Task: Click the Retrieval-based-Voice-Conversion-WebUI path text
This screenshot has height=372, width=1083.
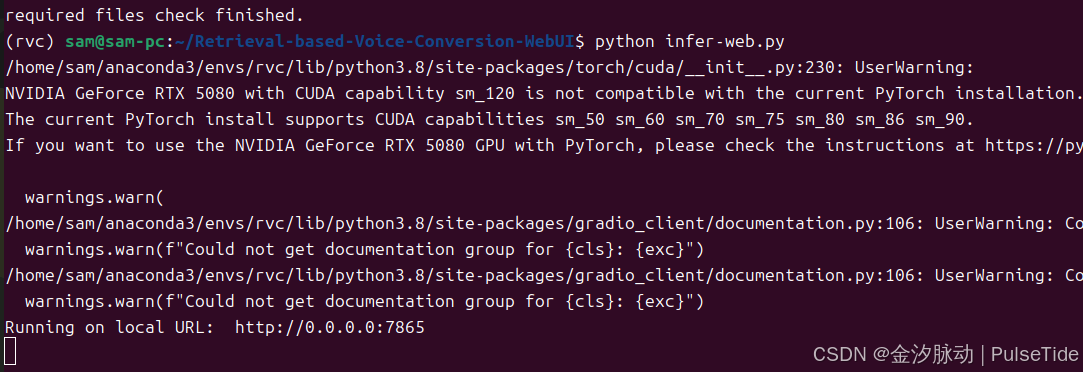Action: click(x=374, y=42)
